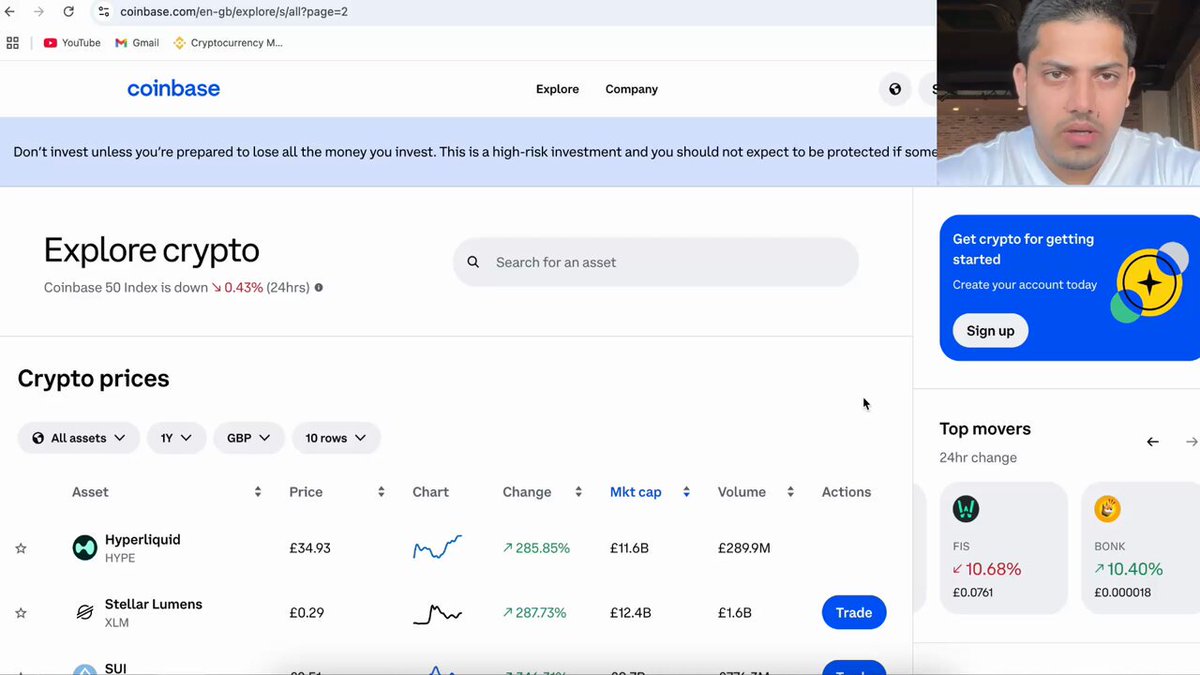Open the YouTube bookmark
Viewport: 1200px width, 675px height.
(72, 43)
